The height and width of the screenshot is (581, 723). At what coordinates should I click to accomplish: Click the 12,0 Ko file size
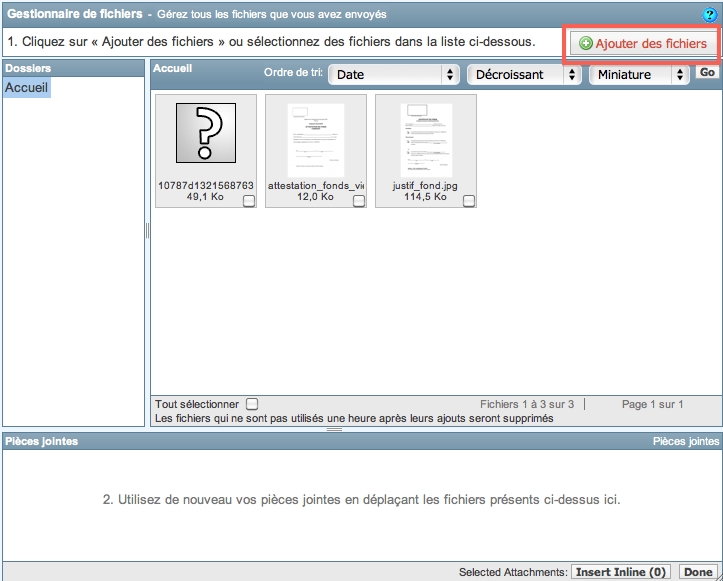(315, 197)
